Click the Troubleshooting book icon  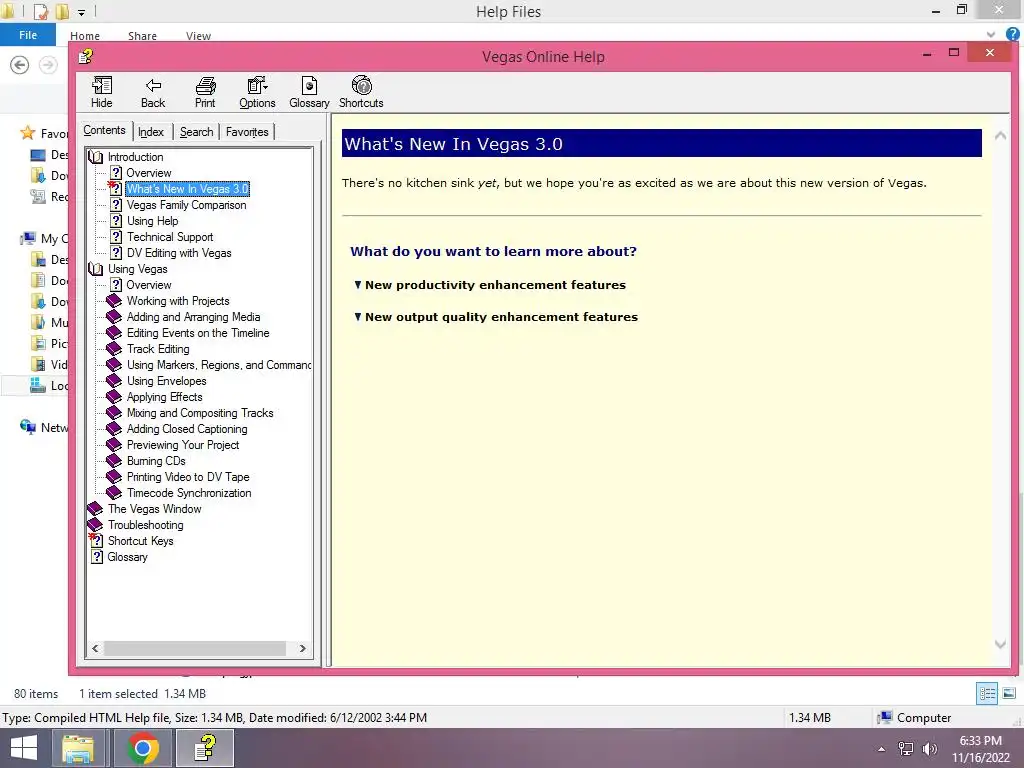coord(95,525)
